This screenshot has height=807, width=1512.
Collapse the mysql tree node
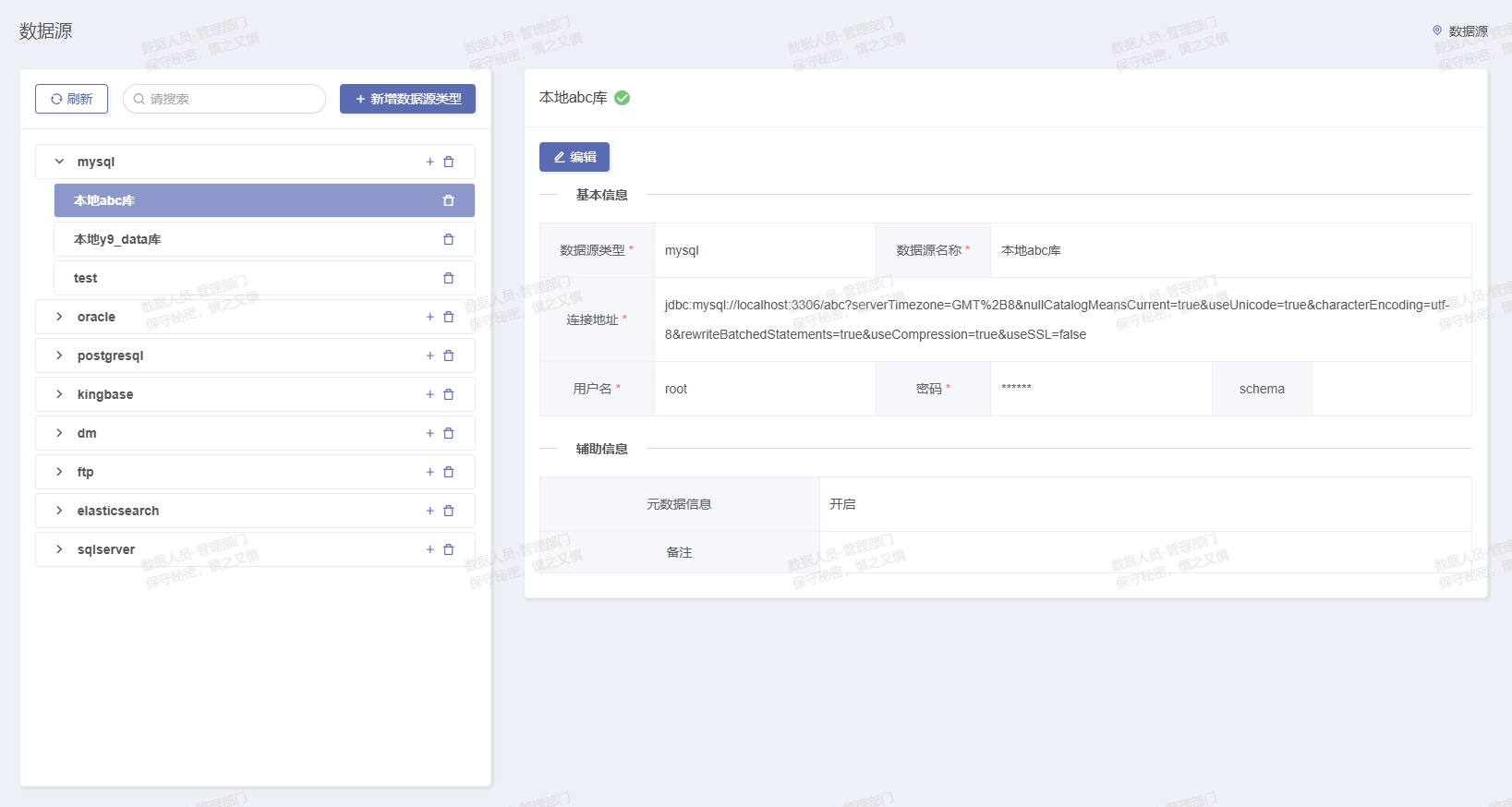click(x=59, y=162)
